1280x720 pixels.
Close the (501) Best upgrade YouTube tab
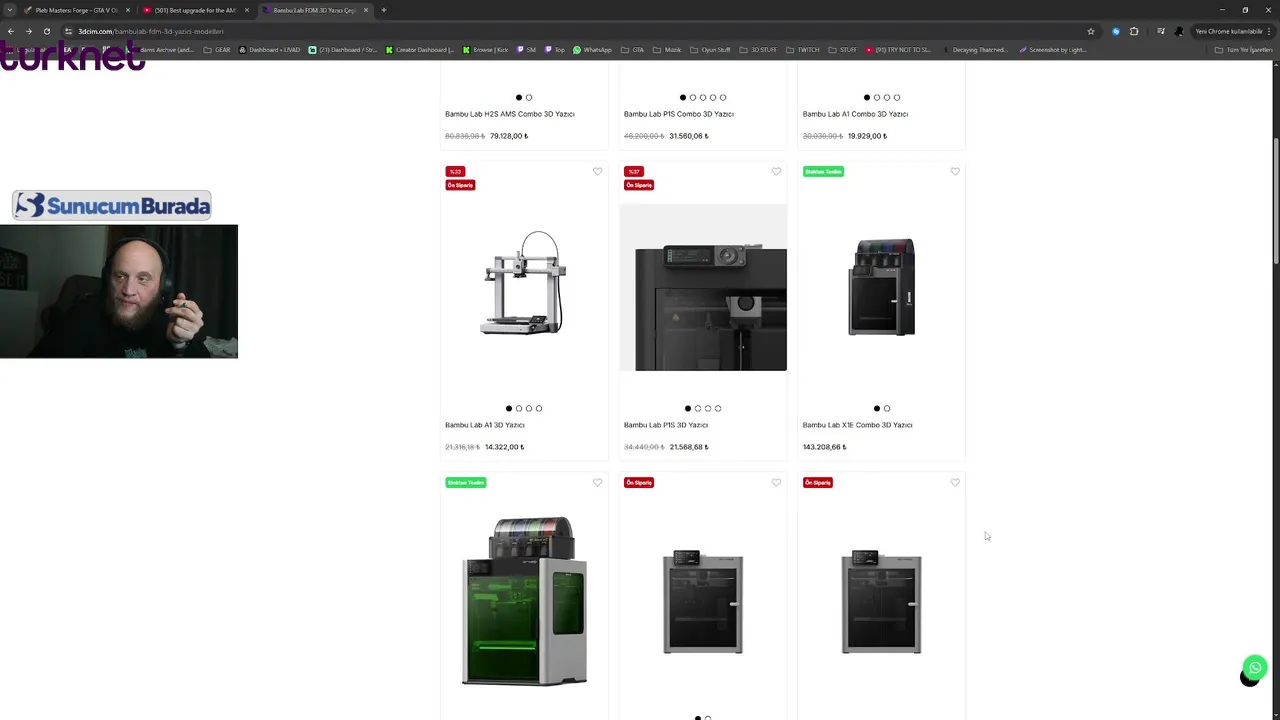tap(247, 10)
